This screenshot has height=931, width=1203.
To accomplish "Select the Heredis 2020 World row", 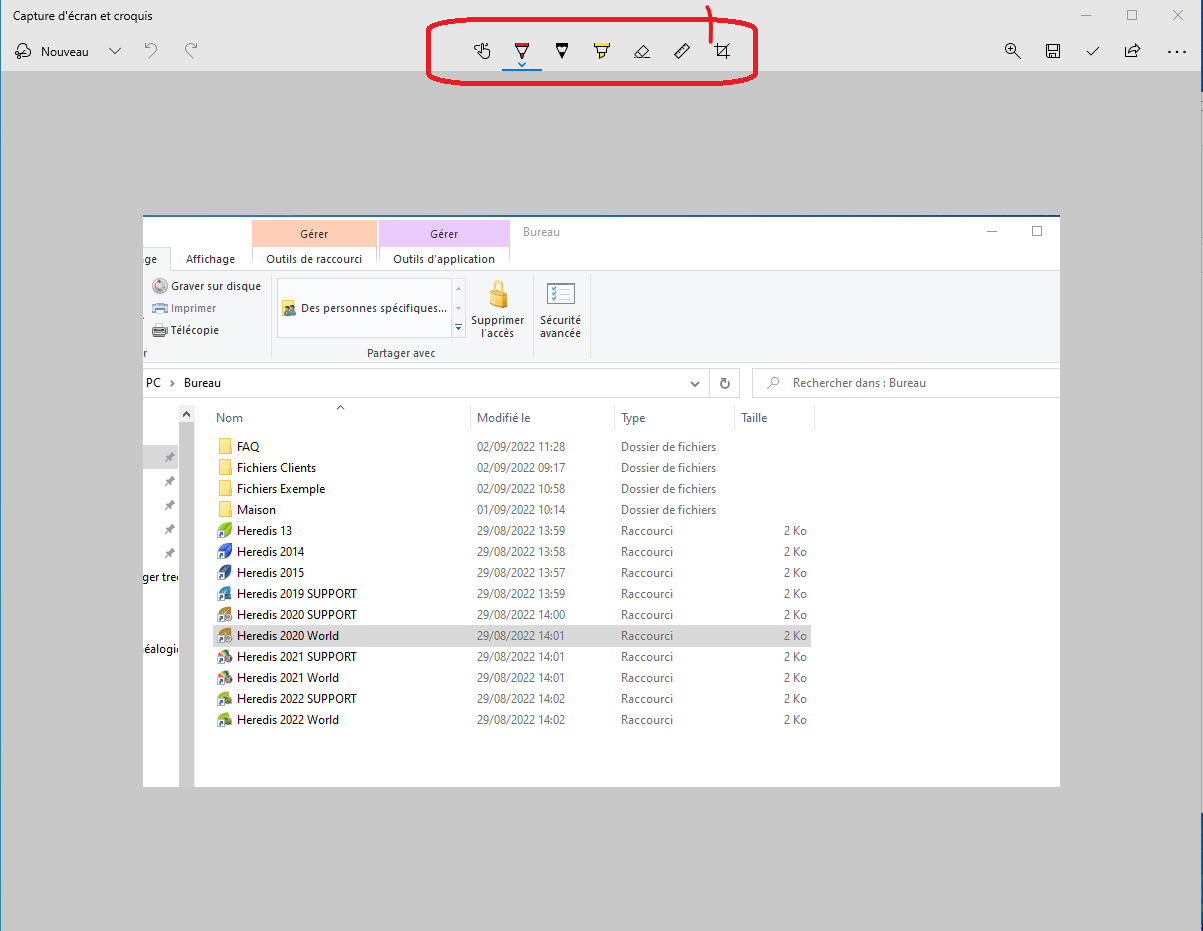I will pyautogui.click(x=288, y=636).
